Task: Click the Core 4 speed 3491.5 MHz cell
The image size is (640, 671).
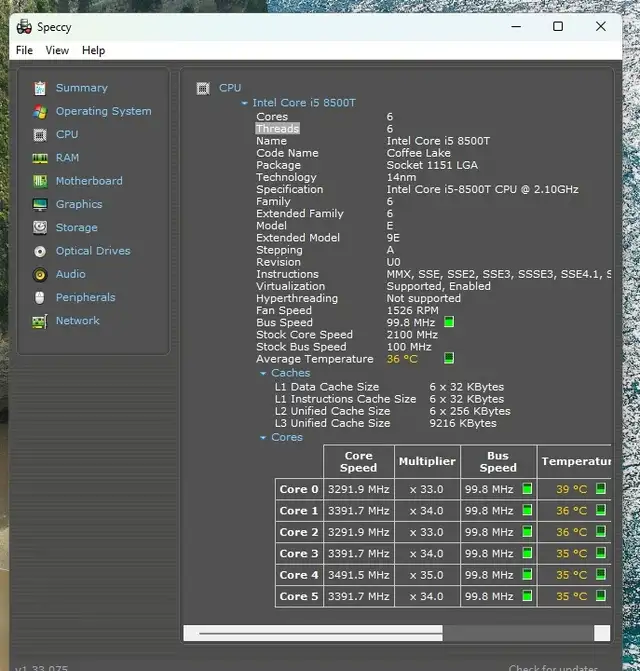Action: [359, 575]
